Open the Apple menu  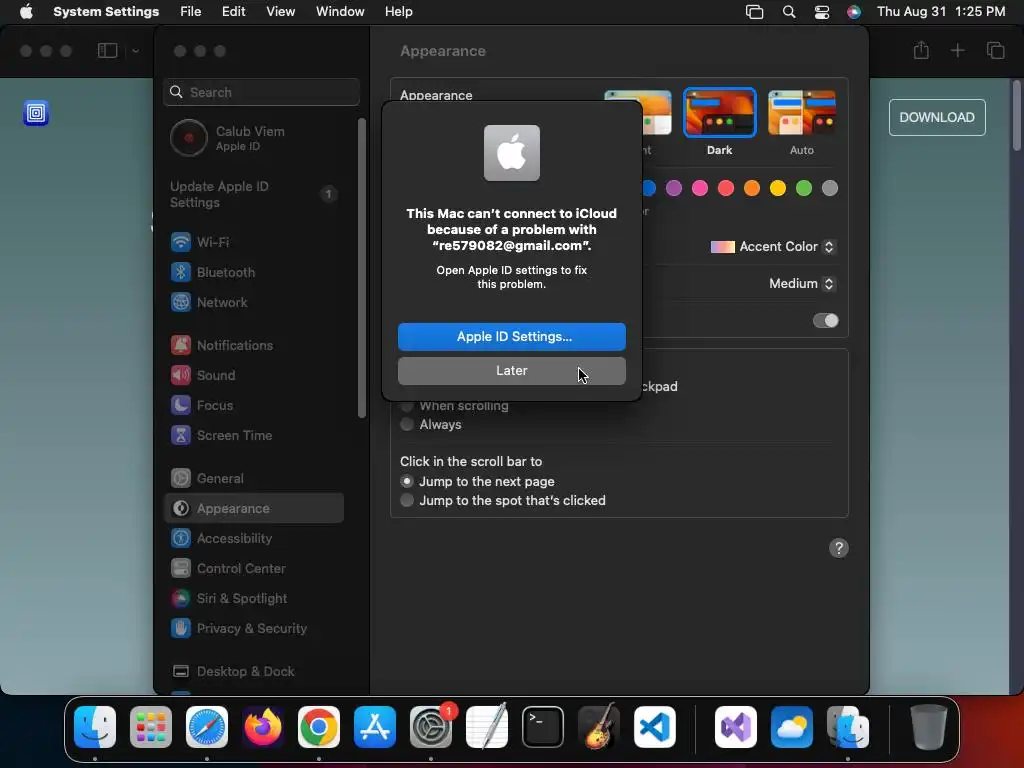(26, 12)
